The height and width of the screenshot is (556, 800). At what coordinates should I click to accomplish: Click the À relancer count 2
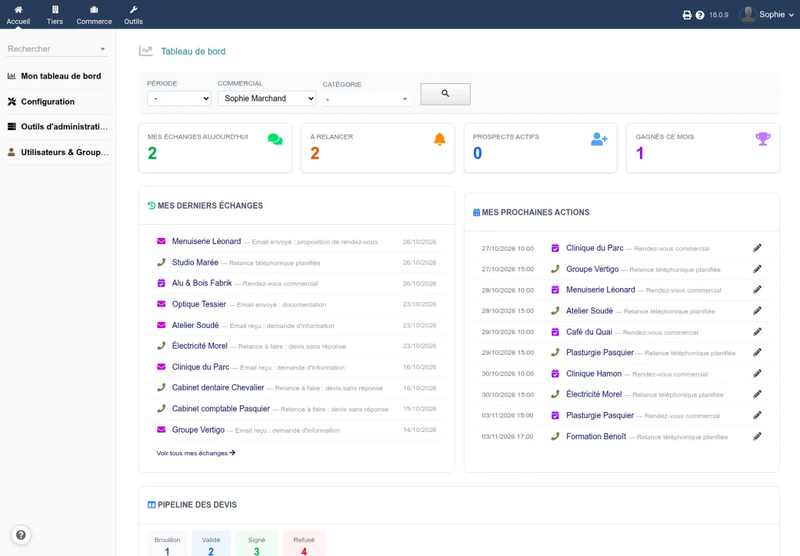click(x=315, y=153)
